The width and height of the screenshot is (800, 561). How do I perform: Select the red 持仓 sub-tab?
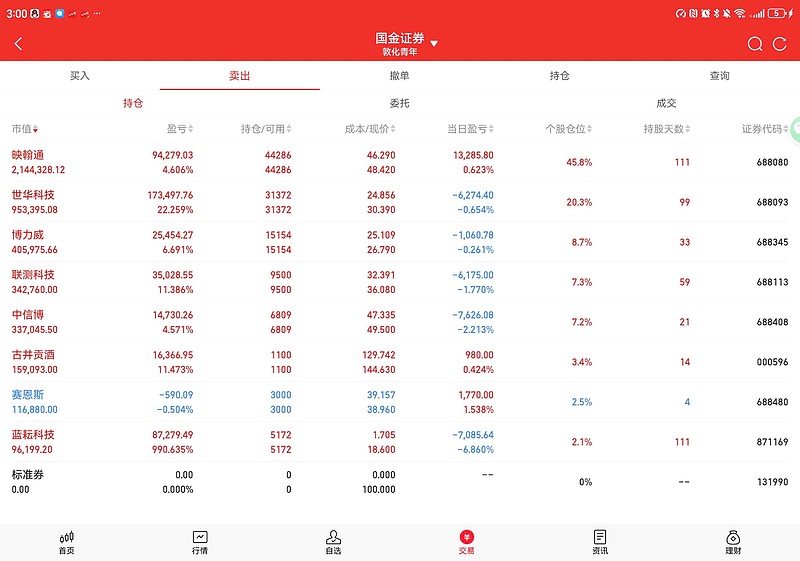point(133,103)
